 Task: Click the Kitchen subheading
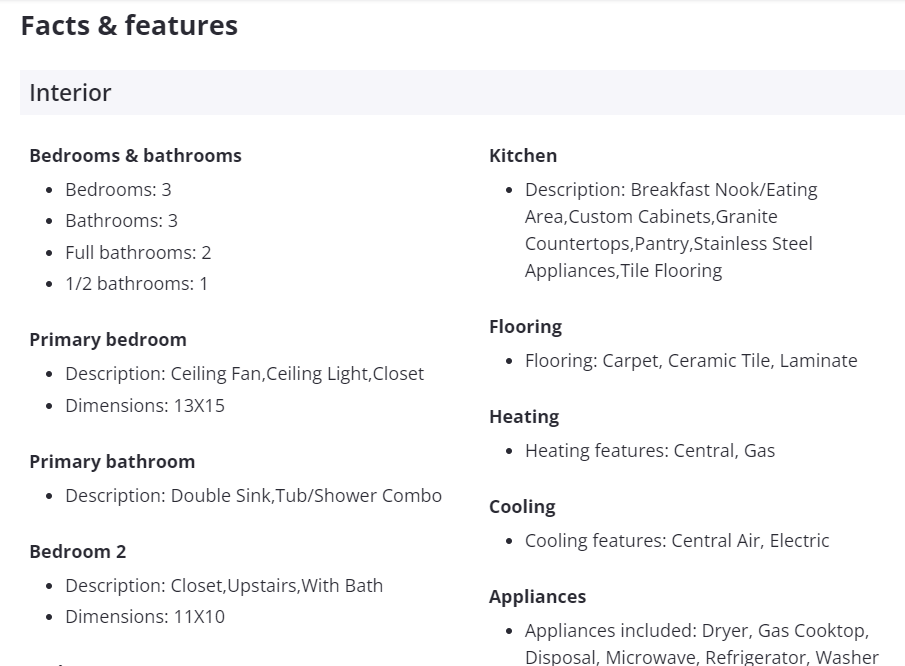coord(523,156)
